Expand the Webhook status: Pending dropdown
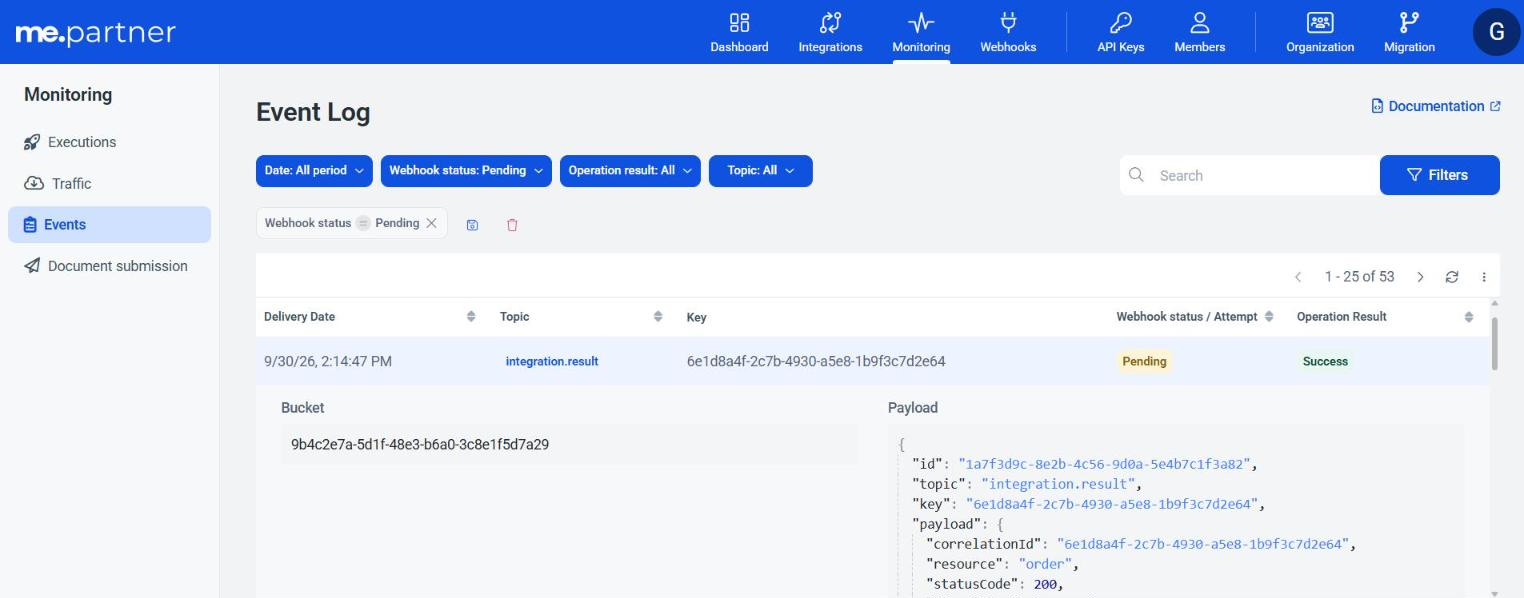This screenshot has height=598, width=1524. tap(466, 171)
